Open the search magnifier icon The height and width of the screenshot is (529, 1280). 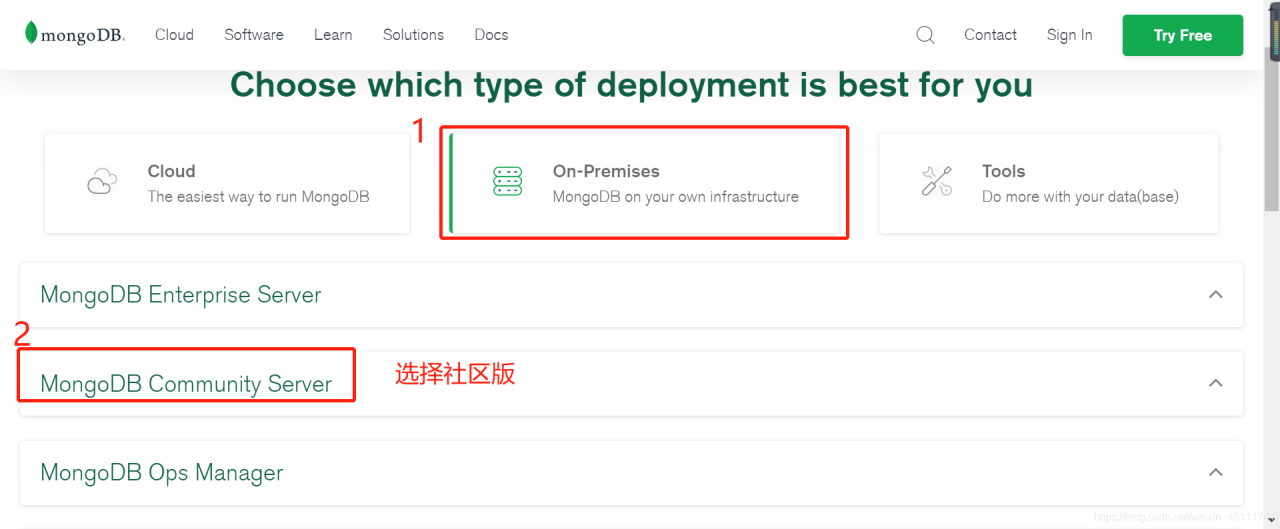tap(925, 35)
